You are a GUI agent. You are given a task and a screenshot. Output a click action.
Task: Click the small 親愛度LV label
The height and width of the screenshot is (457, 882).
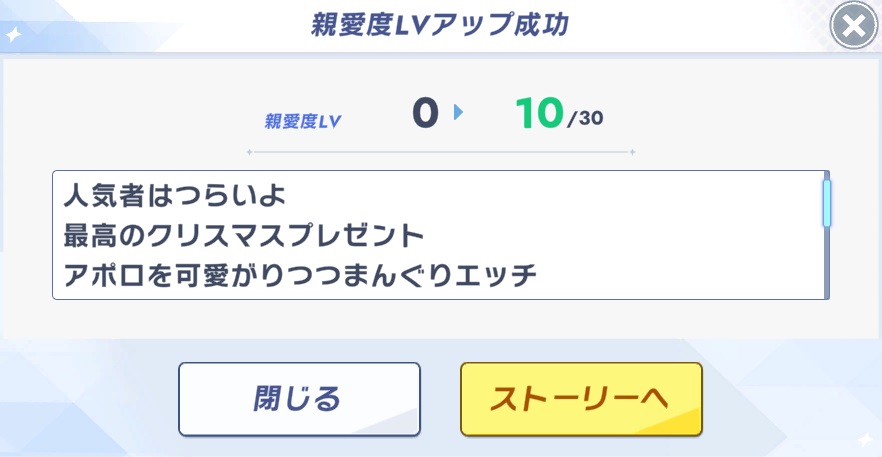tap(303, 122)
